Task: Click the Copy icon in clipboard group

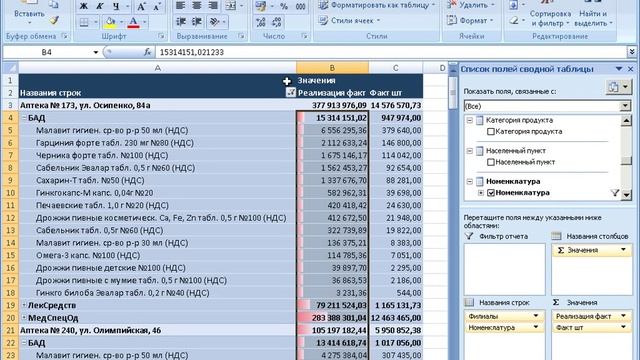Action: [54, 4]
